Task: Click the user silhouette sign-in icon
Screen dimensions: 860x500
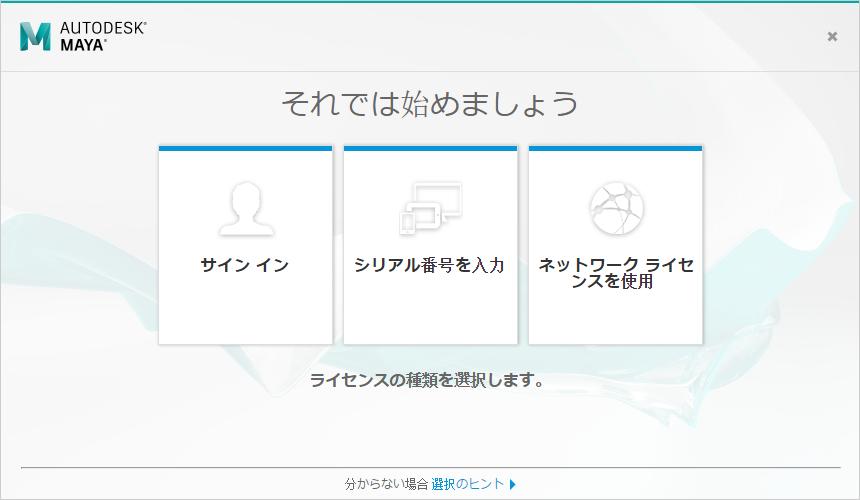Action: 246,209
